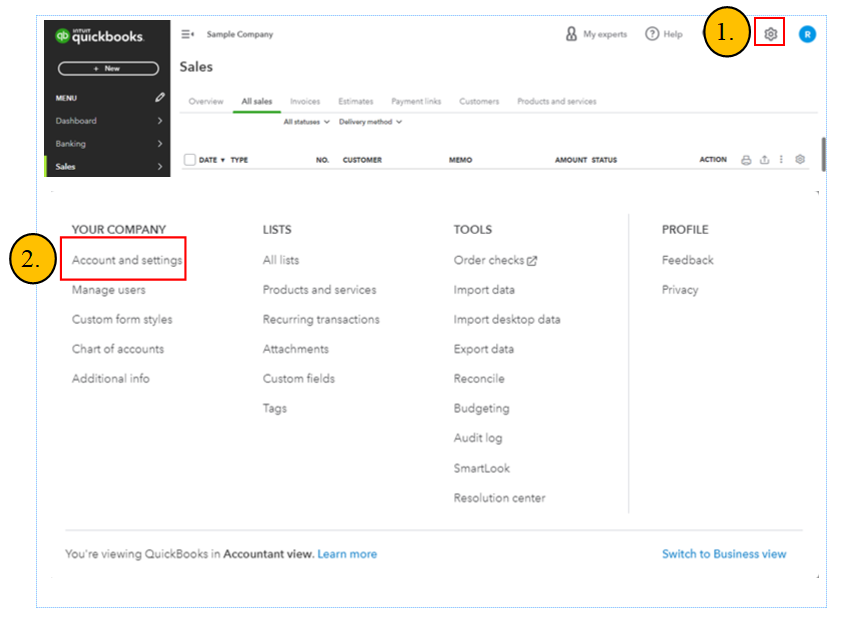859x618 pixels.
Task: Open Account and settings
Action: [x=127, y=260]
